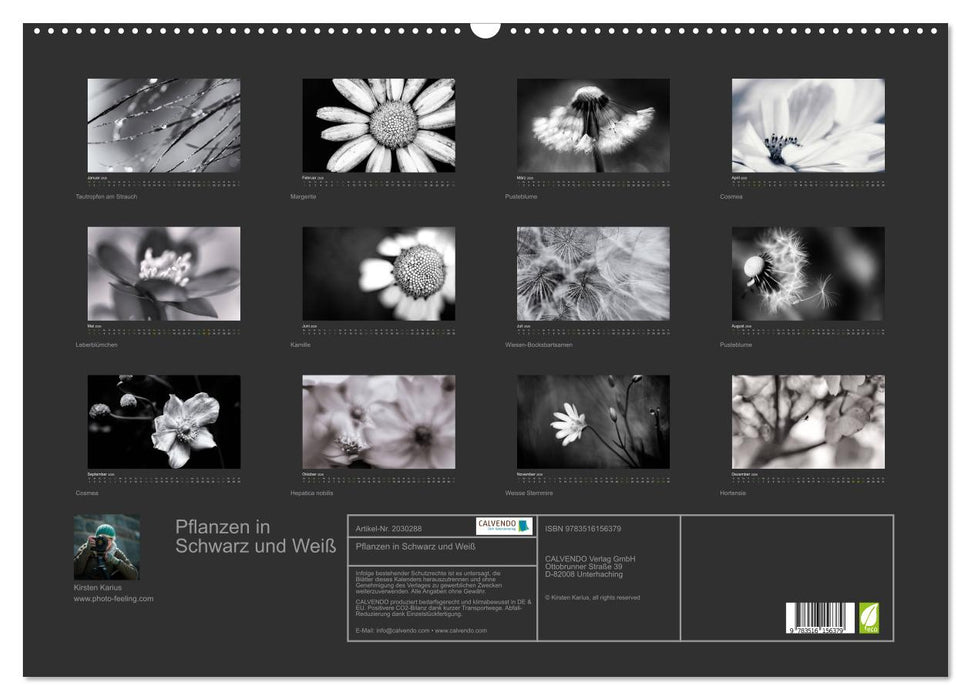The height and width of the screenshot is (700, 971).
Task: Click the CALVENDO logo badge
Action: pyautogui.click(x=504, y=526)
